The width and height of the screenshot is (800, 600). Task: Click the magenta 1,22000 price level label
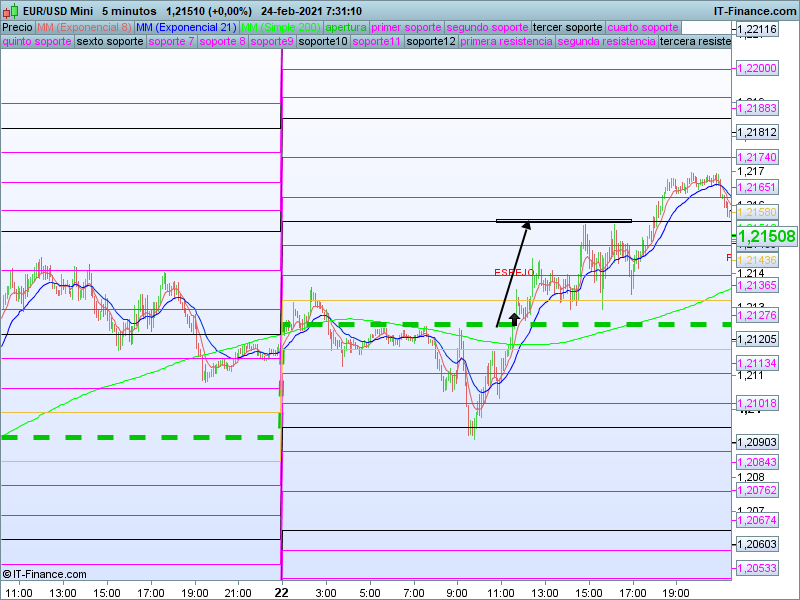click(756, 68)
